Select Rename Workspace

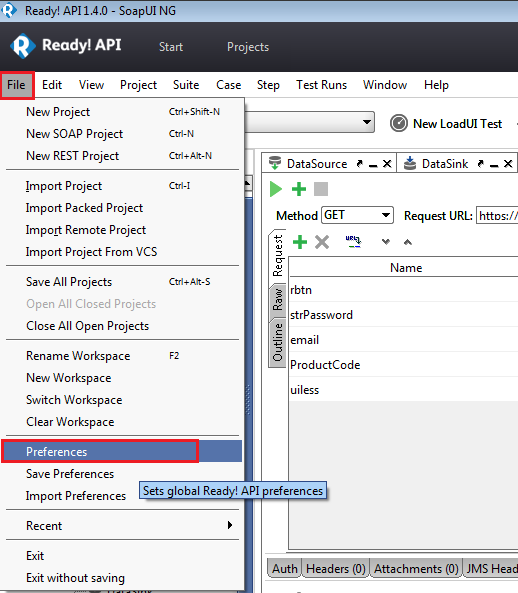tap(123, 356)
